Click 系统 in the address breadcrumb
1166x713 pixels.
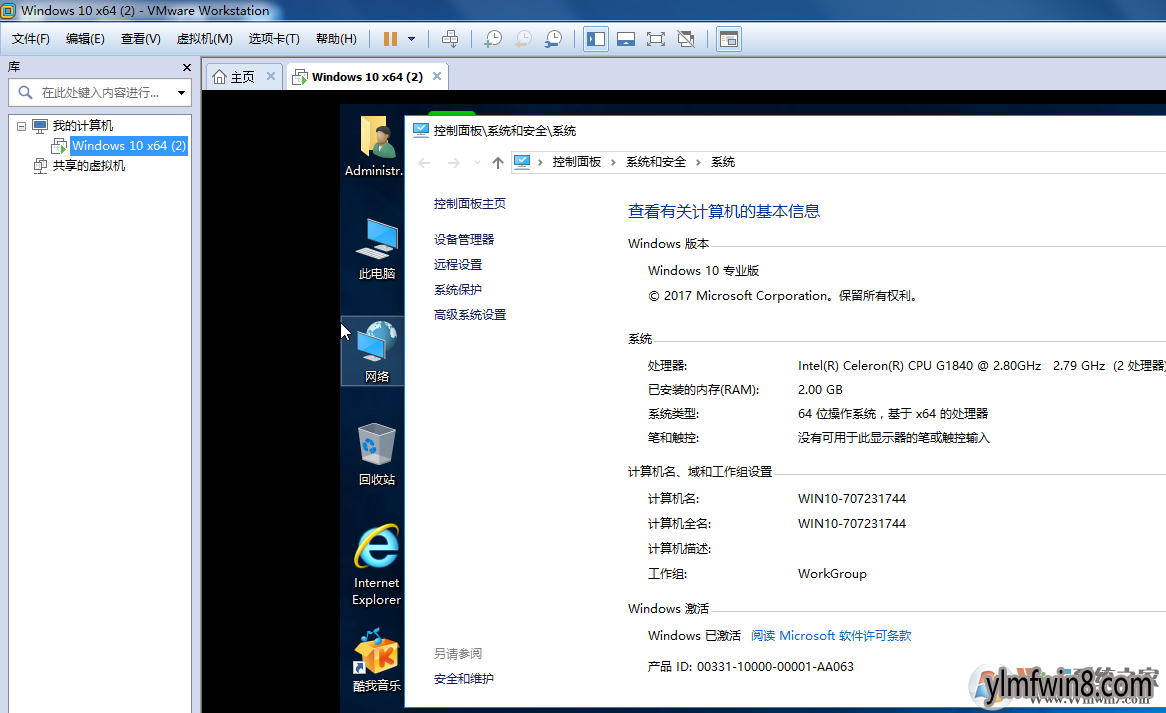coord(723,162)
